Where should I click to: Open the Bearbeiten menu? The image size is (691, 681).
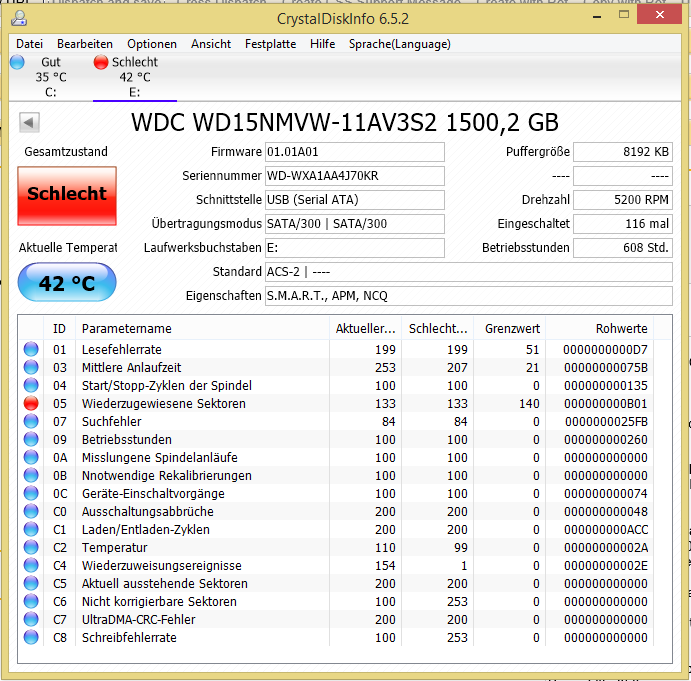click(85, 44)
